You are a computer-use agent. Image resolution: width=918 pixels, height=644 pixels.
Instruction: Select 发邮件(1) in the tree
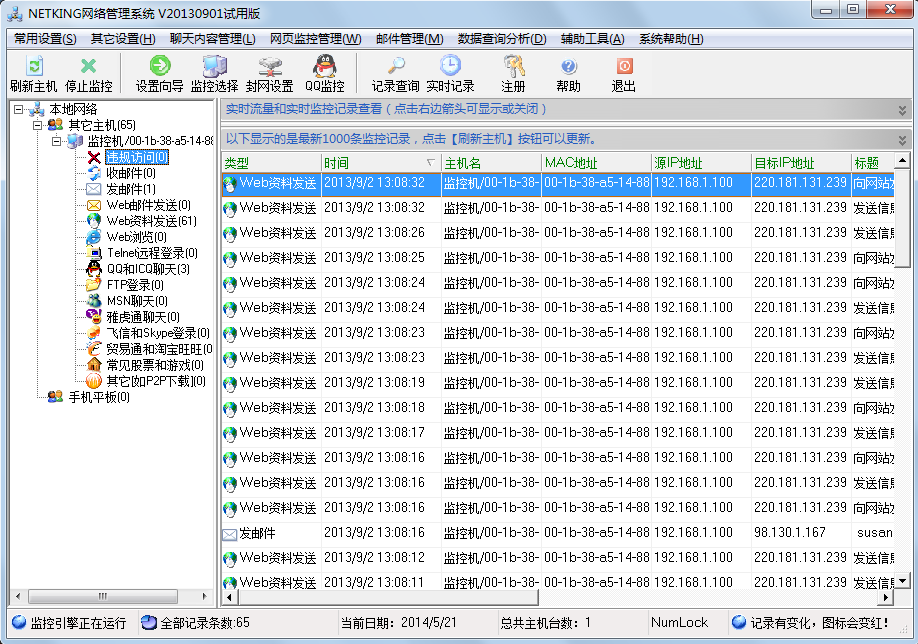(x=131, y=189)
